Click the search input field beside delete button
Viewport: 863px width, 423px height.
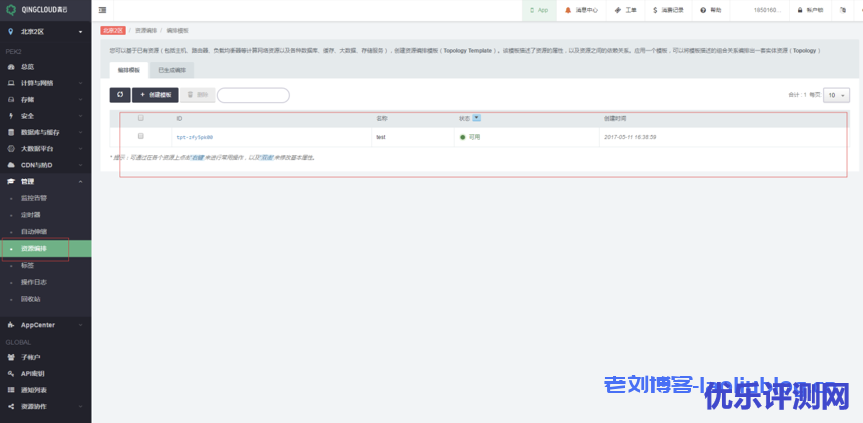253,95
